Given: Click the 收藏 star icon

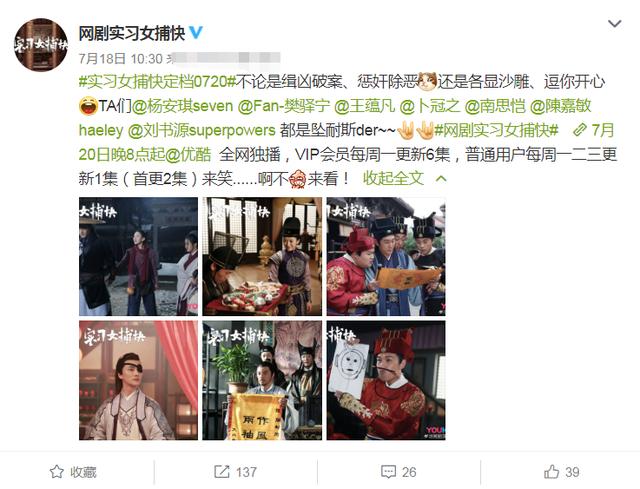Looking at the screenshot, I should 57,472.
